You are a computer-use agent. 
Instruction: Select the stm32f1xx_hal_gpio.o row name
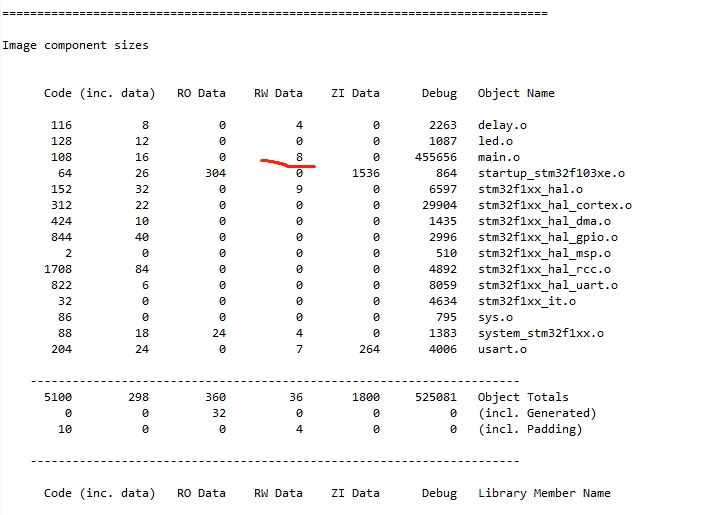click(x=547, y=237)
